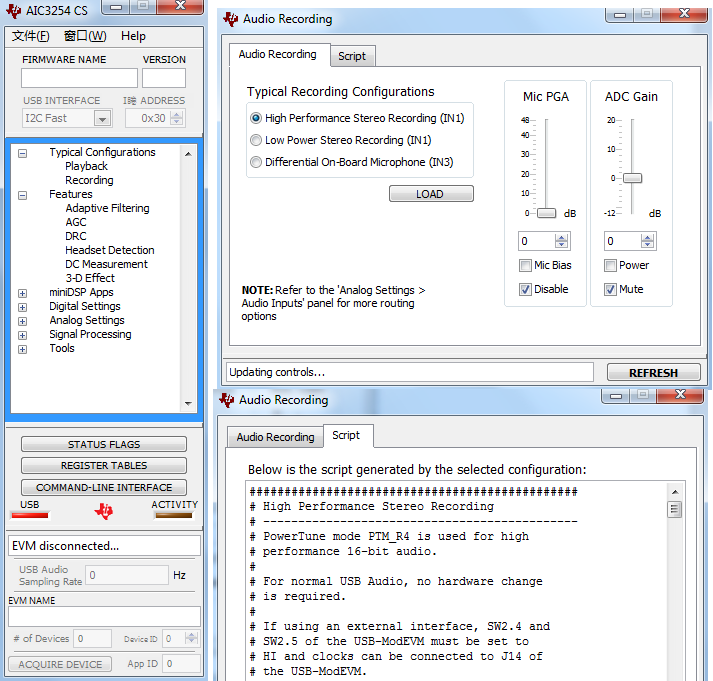Image resolution: width=713 pixels, height=681 pixels.
Task: Select Low Power Stereo Recording (IN1) option
Action: tap(256, 140)
